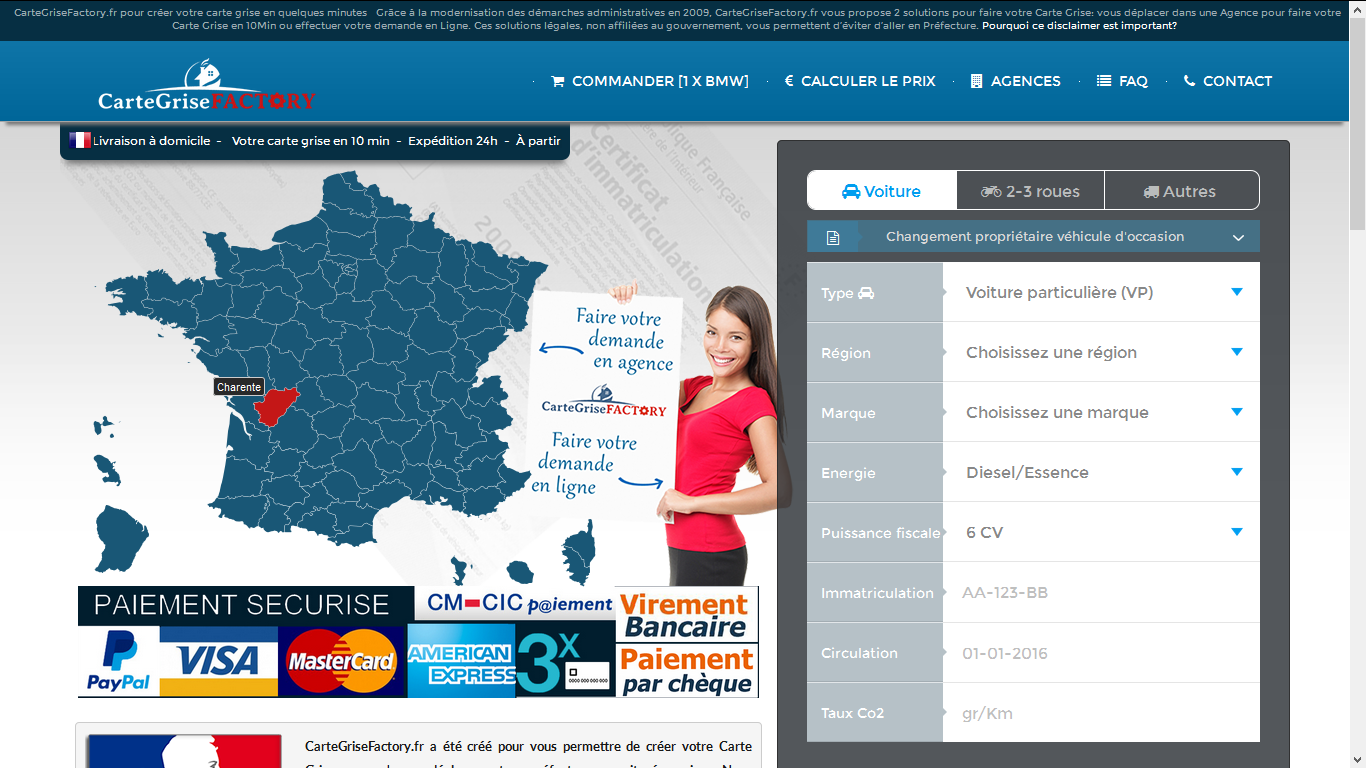Screen dimensions: 1366x768
Task: Click the Livraison à domicile ticker text
Action: tap(151, 141)
